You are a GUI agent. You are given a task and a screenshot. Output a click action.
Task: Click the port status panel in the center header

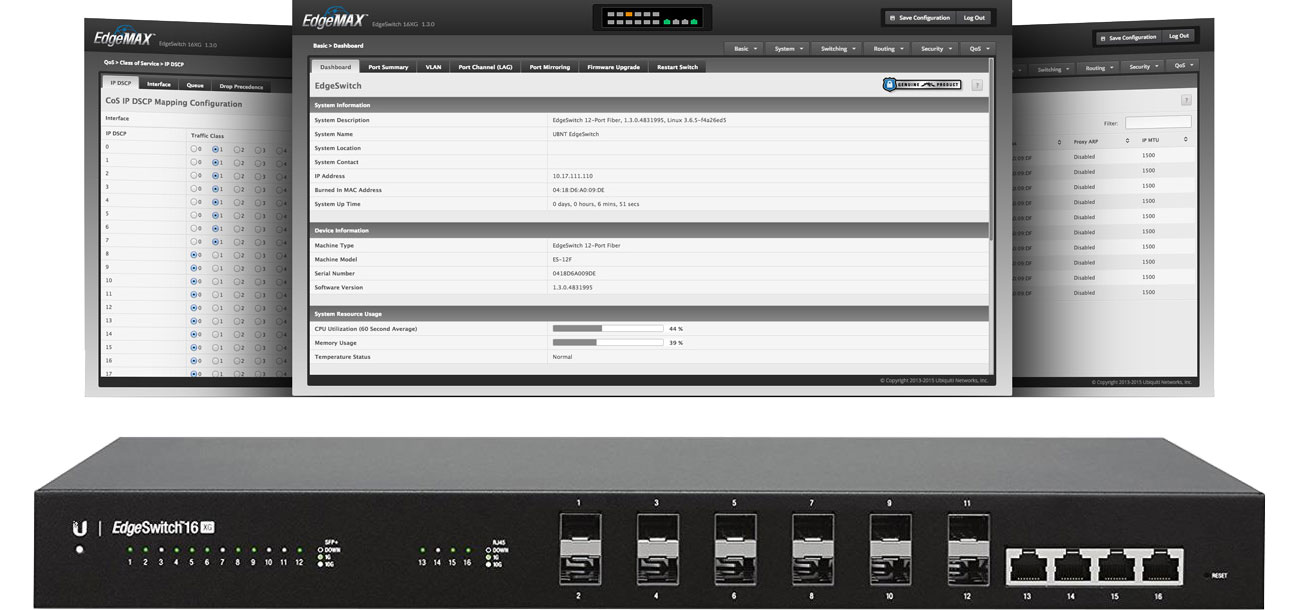click(x=652, y=17)
